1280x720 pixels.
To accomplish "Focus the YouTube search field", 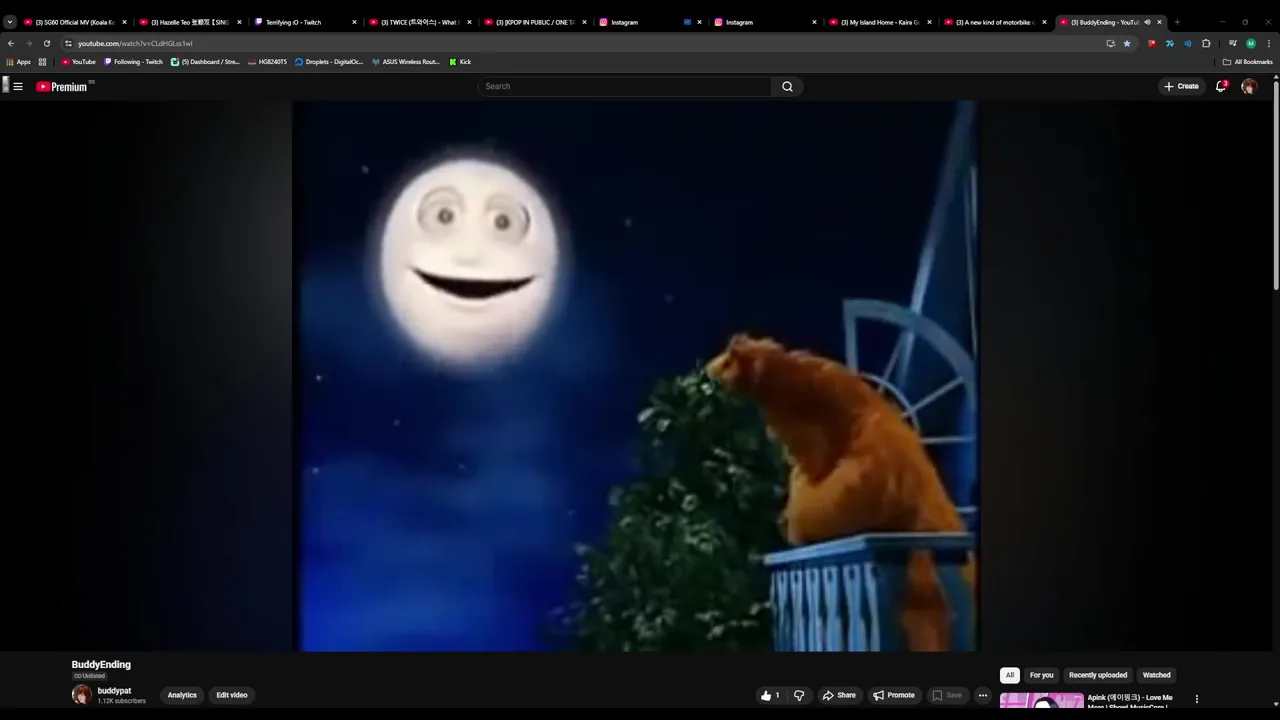I will 625,86.
